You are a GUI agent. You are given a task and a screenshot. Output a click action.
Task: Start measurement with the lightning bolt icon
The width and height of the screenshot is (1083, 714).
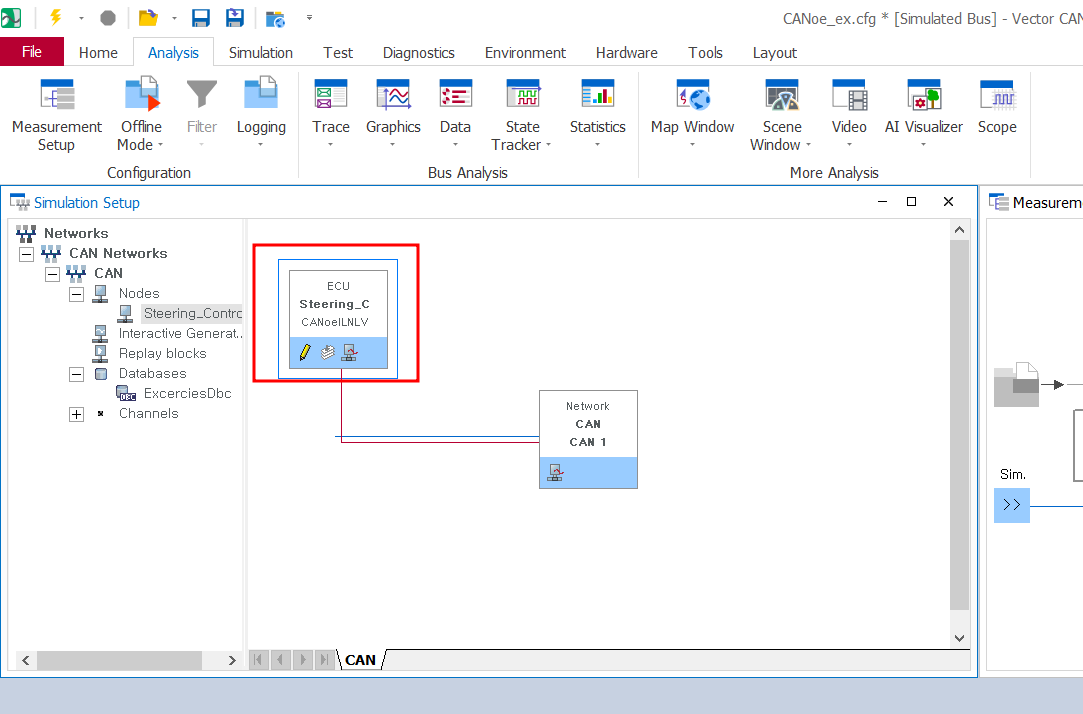click(x=56, y=18)
